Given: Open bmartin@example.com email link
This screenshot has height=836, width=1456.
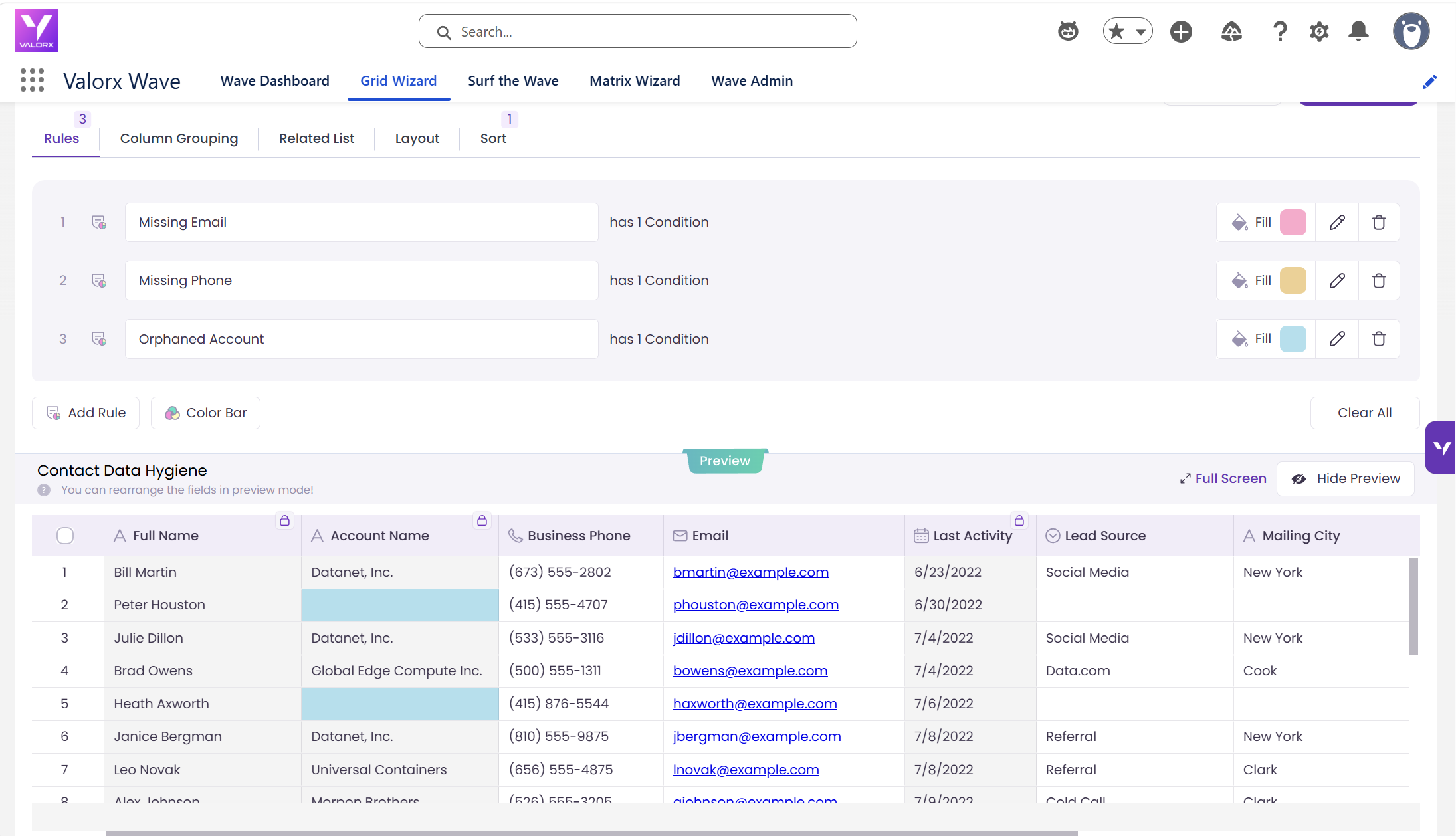Looking at the screenshot, I should point(750,572).
